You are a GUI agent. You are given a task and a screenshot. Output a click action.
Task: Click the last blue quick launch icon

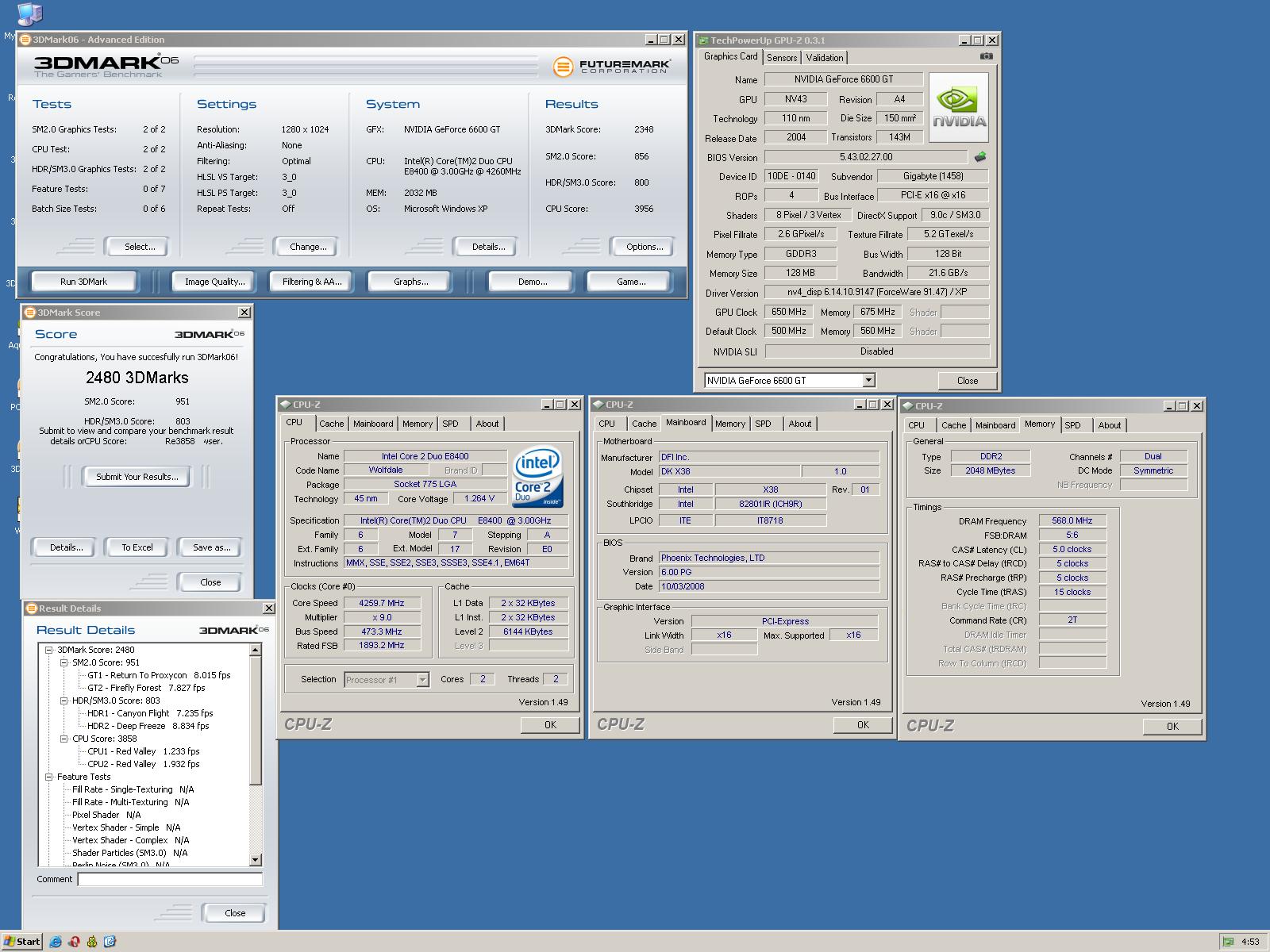pos(110,942)
